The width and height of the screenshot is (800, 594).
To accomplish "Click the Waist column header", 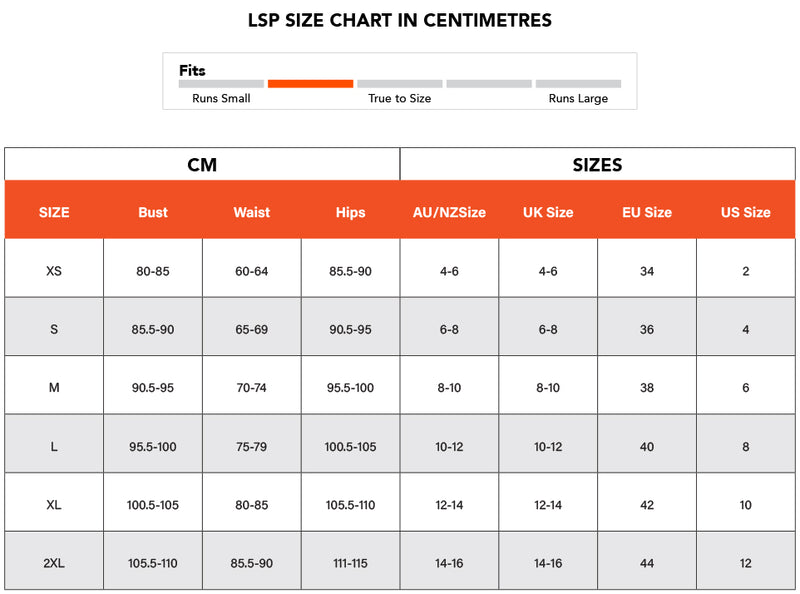I will [x=252, y=212].
